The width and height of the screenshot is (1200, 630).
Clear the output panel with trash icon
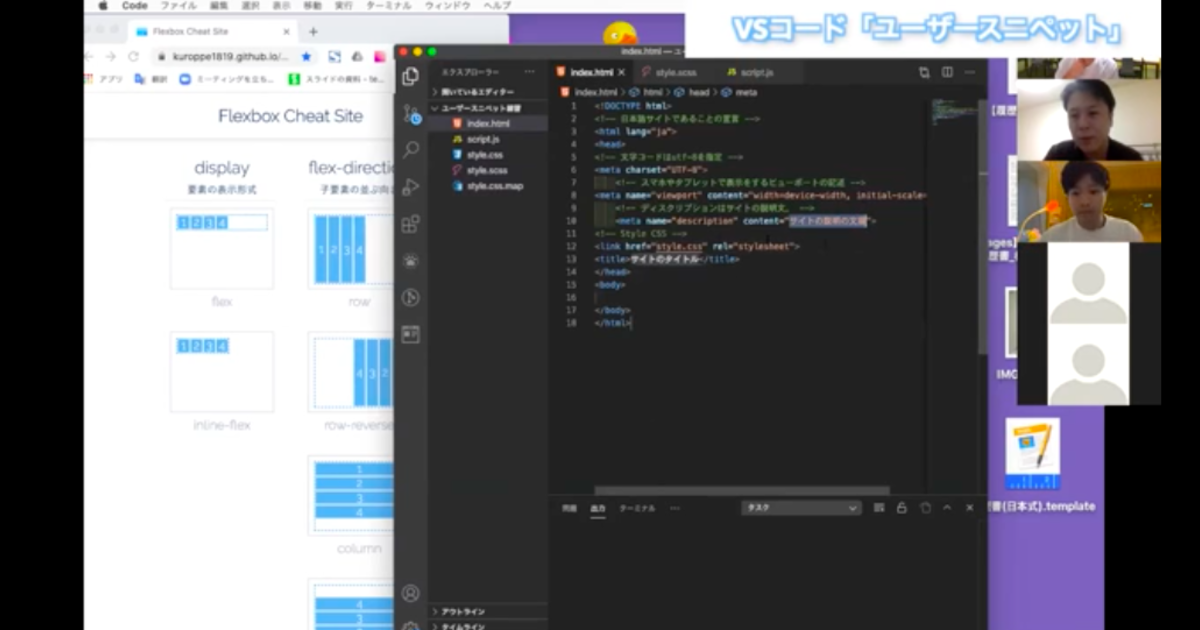925,508
